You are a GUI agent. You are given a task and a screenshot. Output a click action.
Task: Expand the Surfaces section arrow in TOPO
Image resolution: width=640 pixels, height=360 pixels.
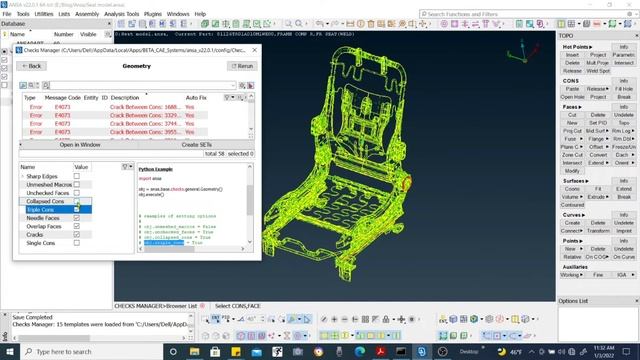click(x=587, y=181)
